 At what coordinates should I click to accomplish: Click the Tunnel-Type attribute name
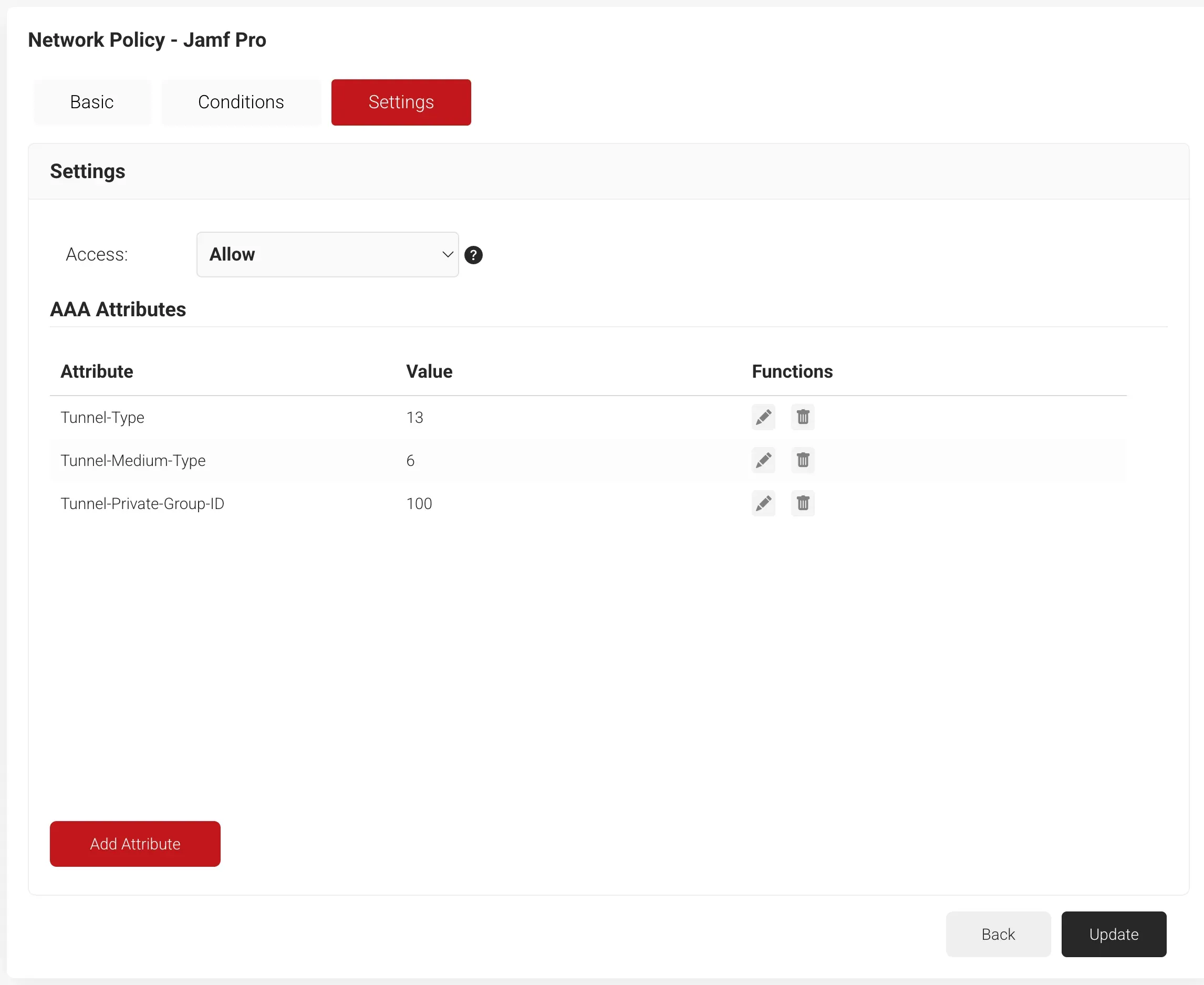[x=102, y=418]
